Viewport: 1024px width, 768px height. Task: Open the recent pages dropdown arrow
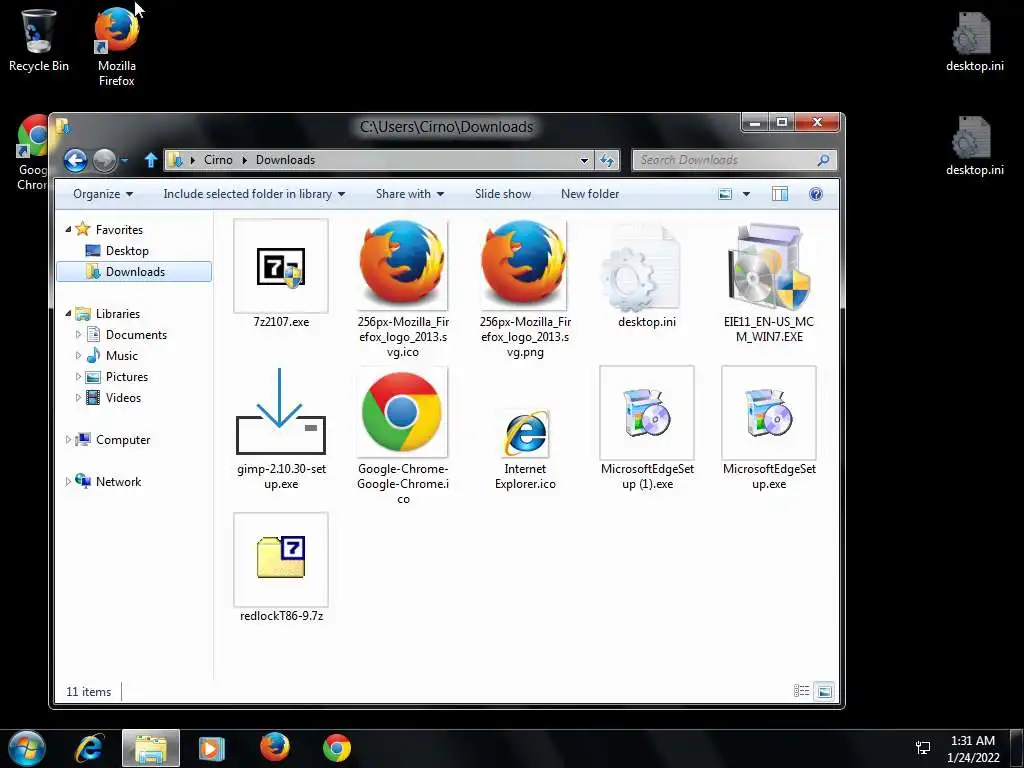tap(124, 160)
